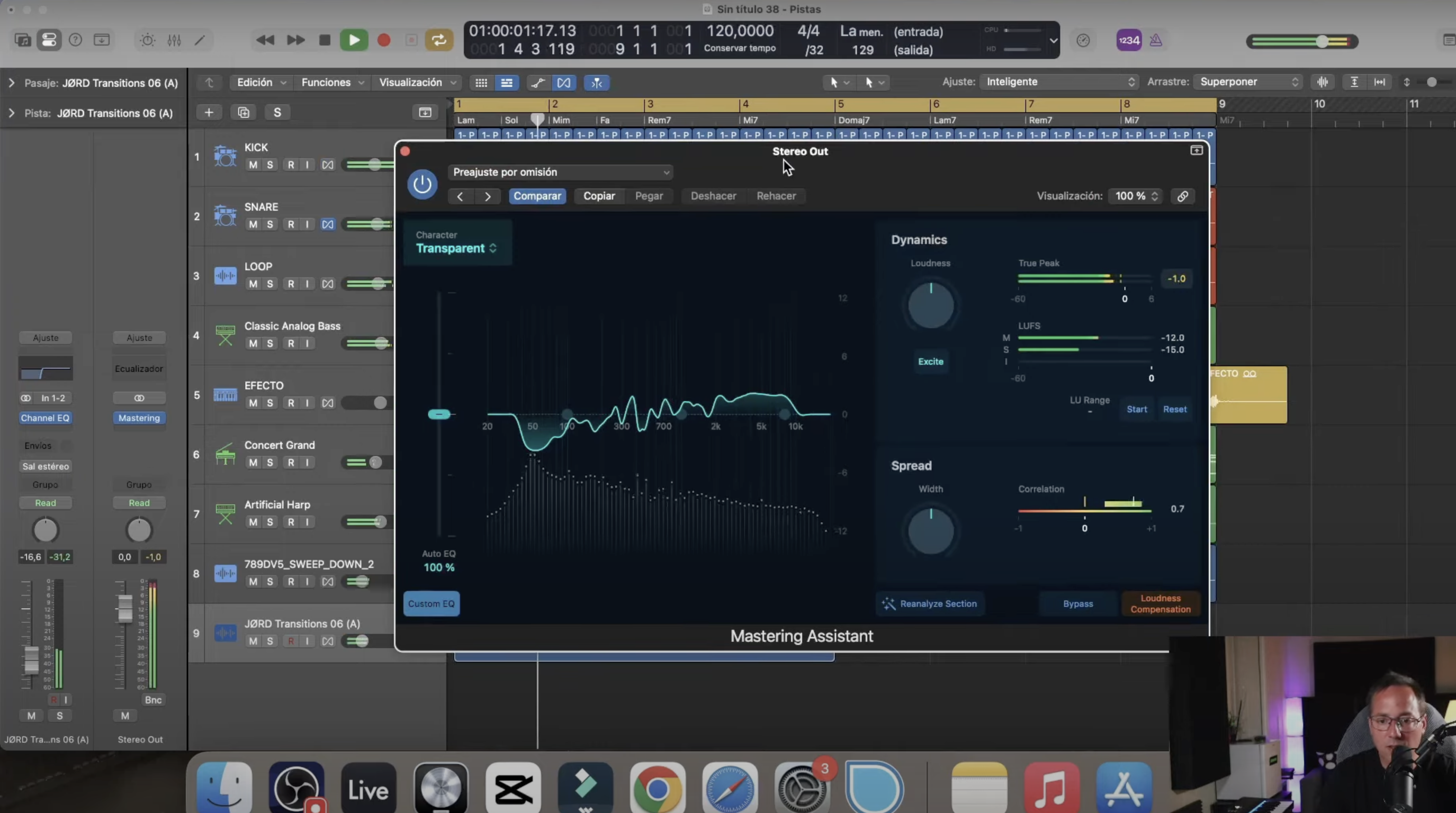Click the count-in 1234 button

pyautogui.click(x=1128, y=40)
